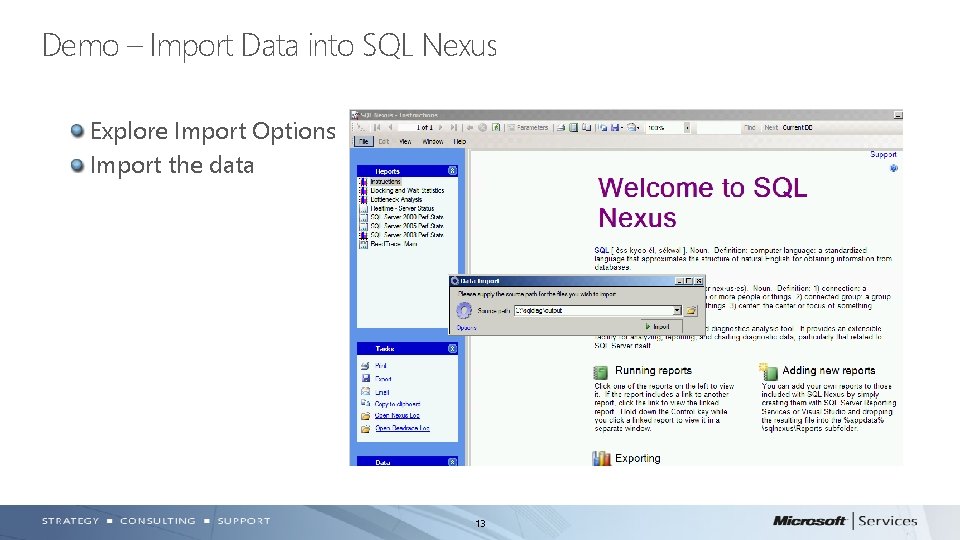
Task: Click the page setup icon
Action: [587, 127]
